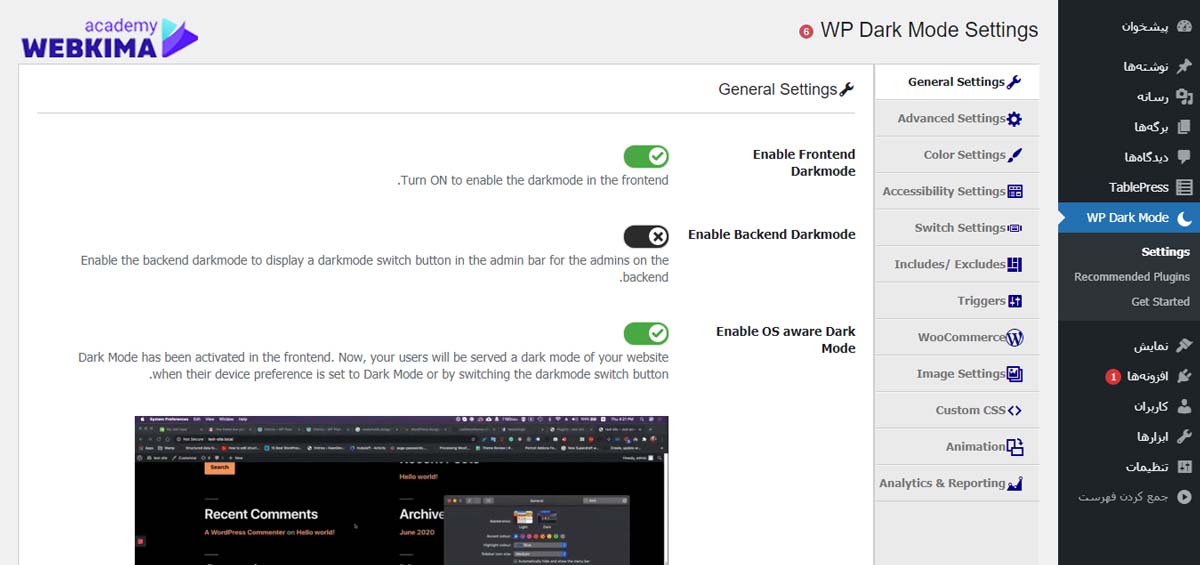Click the WooCommerce WordPress logo icon
The image size is (1200, 565).
coord(1015,338)
